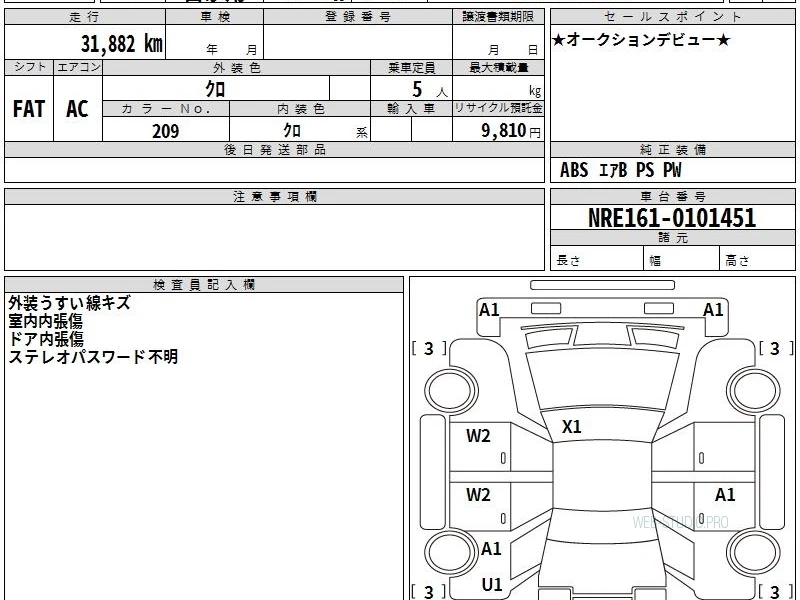Image resolution: width=800 pixels, height=600 pixels.
Task: Click the A1 mark beside the U1 mark
Action: (x=491, y=549)
